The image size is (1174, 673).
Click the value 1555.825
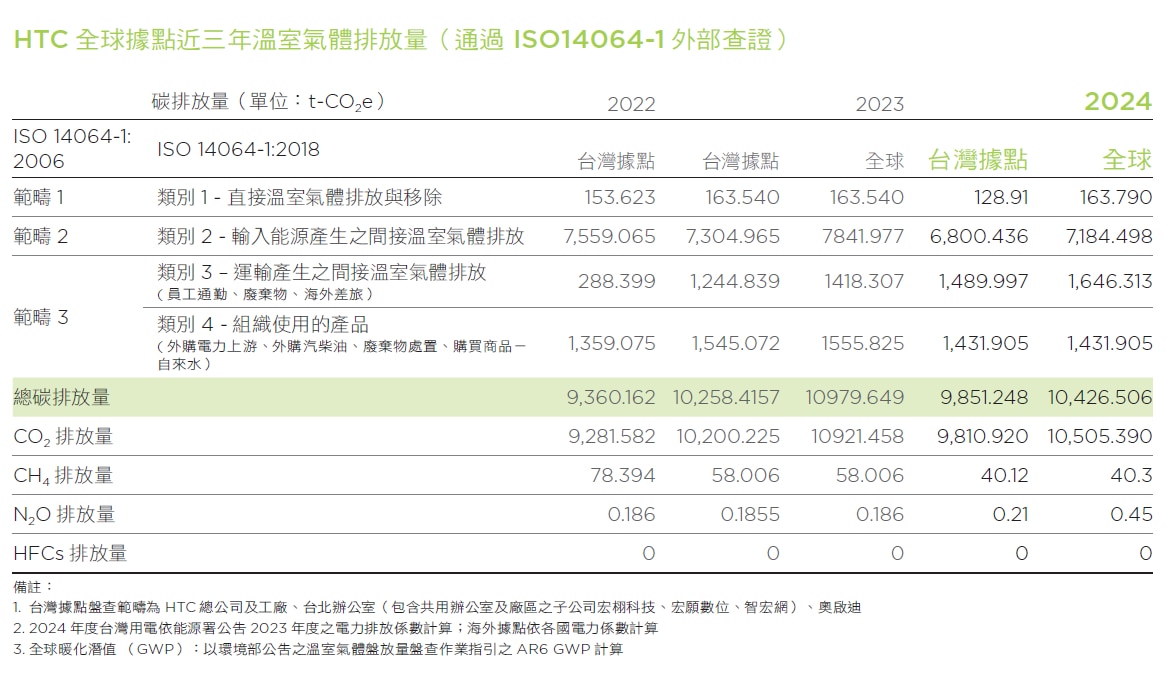coord(863,344)
